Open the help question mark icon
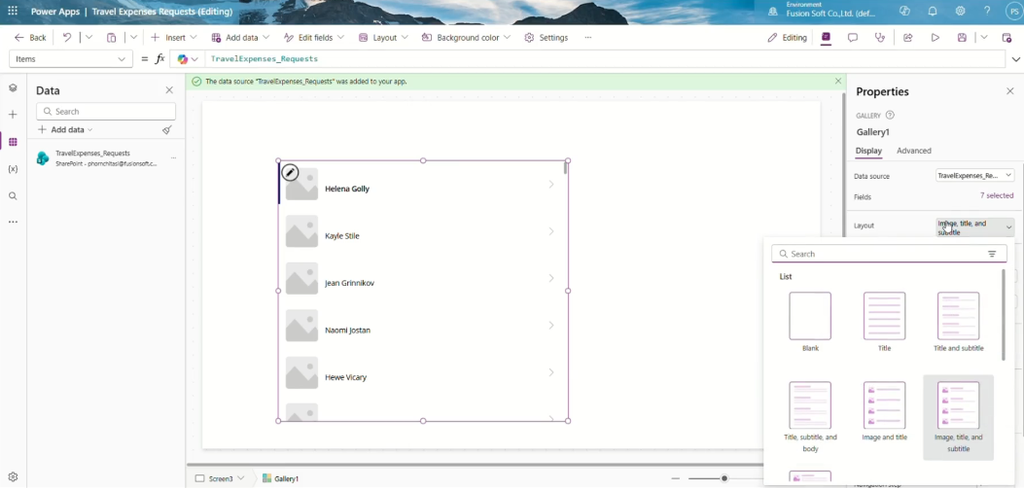The width and height of the screenshot is (1024, 488). [987, 11]
